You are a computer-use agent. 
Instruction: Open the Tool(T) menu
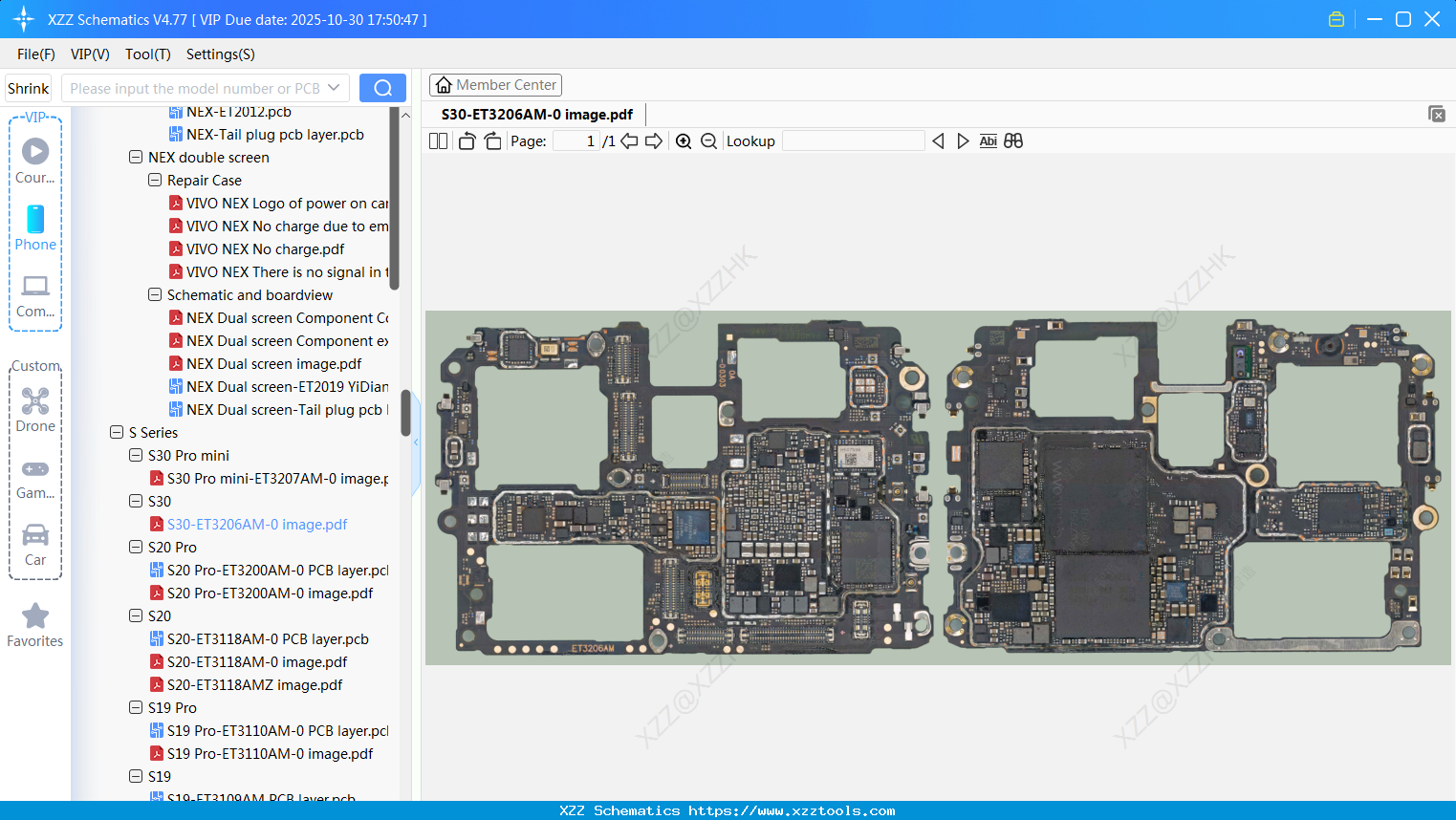coord(148,54)
